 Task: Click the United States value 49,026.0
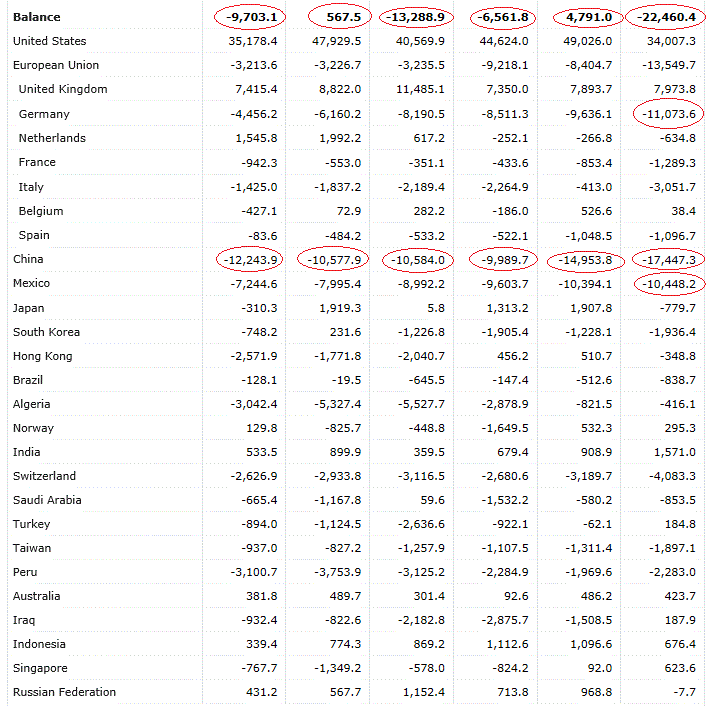586,41
